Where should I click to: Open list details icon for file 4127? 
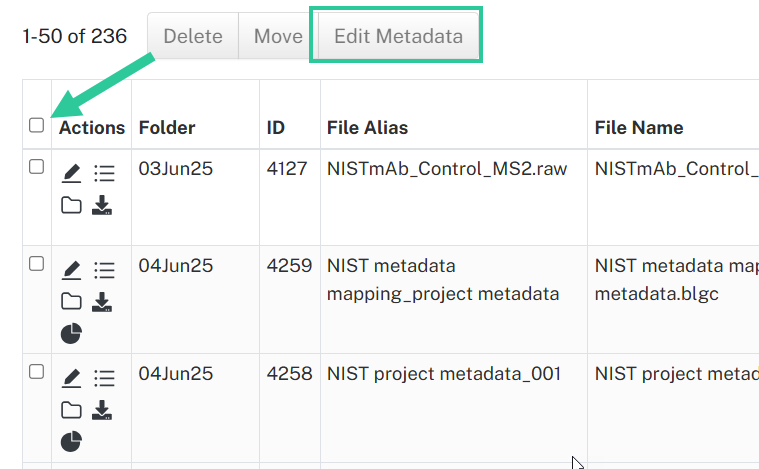pyautogui.click(x=104, y=173)
